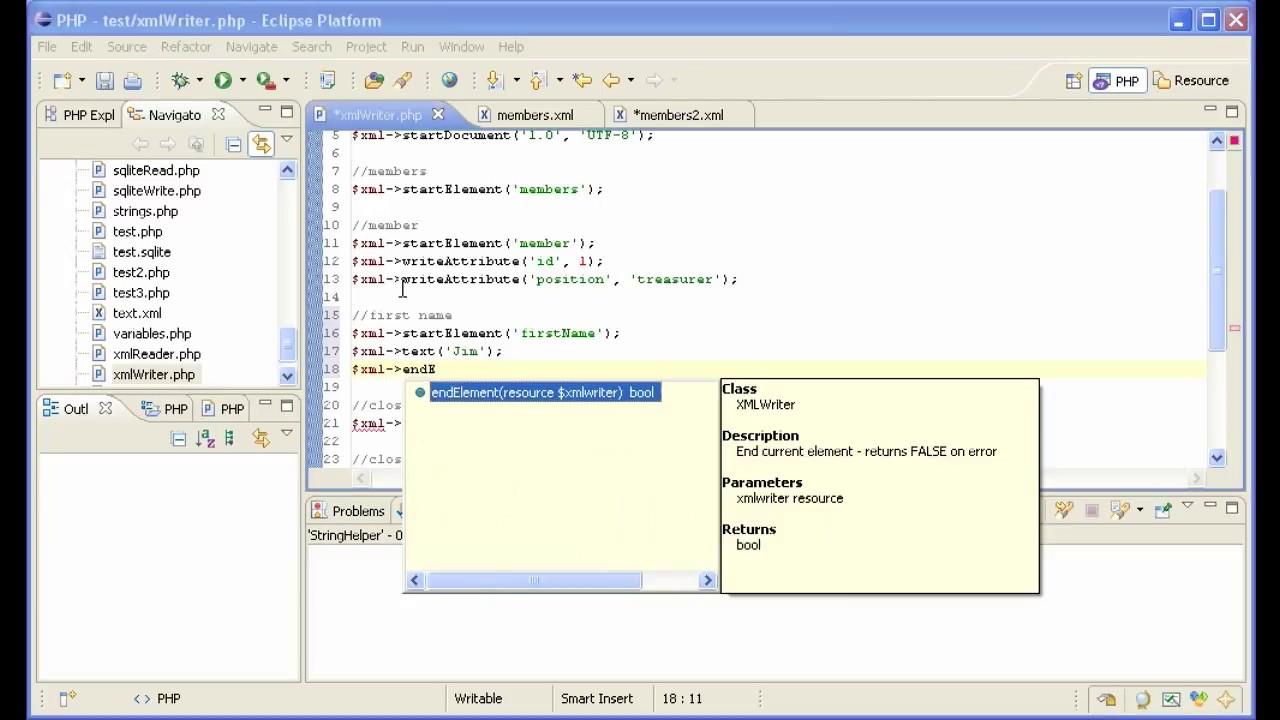Open the Project menu
Screen dimensions: 1280x720
(x=366, y=47)
